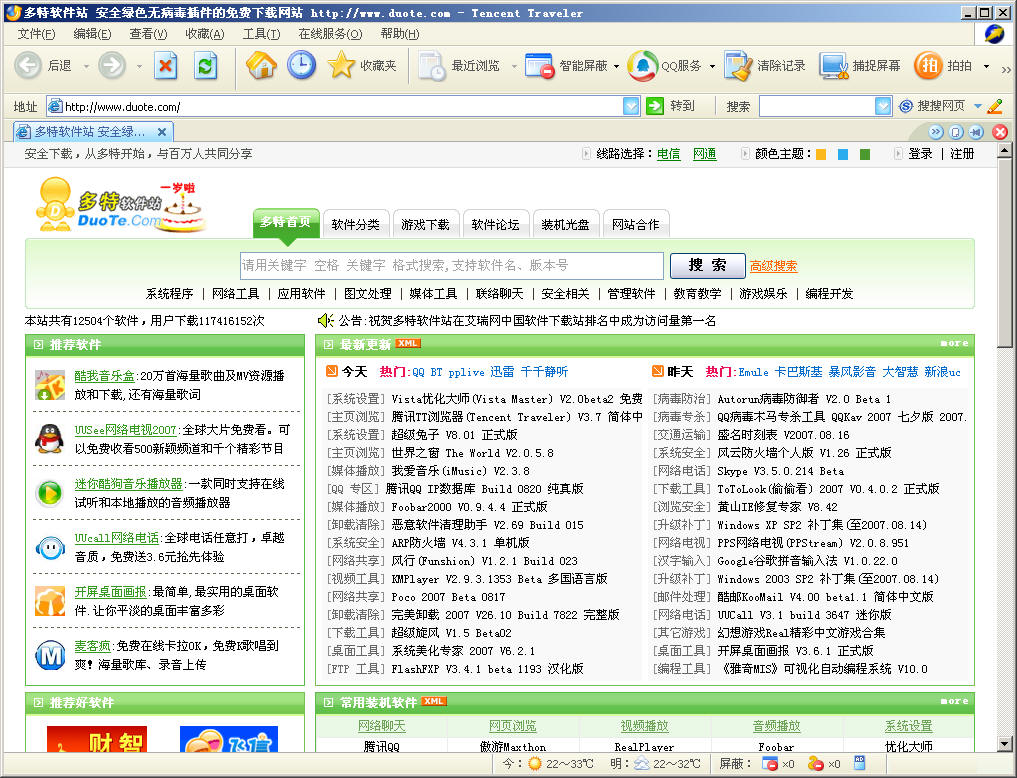1017x778 pixels.
Task: Choose the blue color theme swatch
Action: point(843,154)
